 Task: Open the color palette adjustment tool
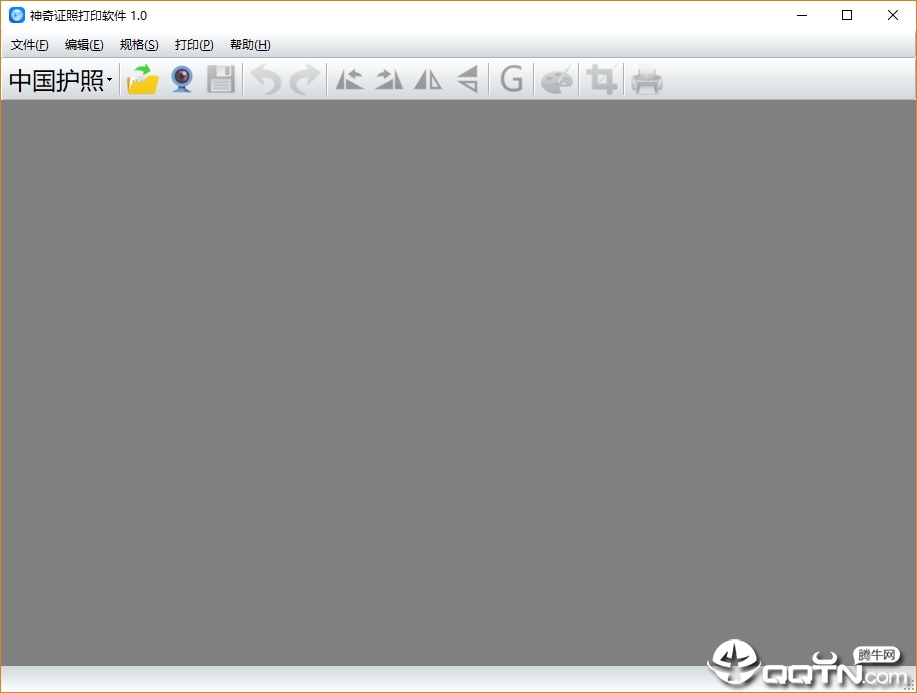(x=556, y=80)
